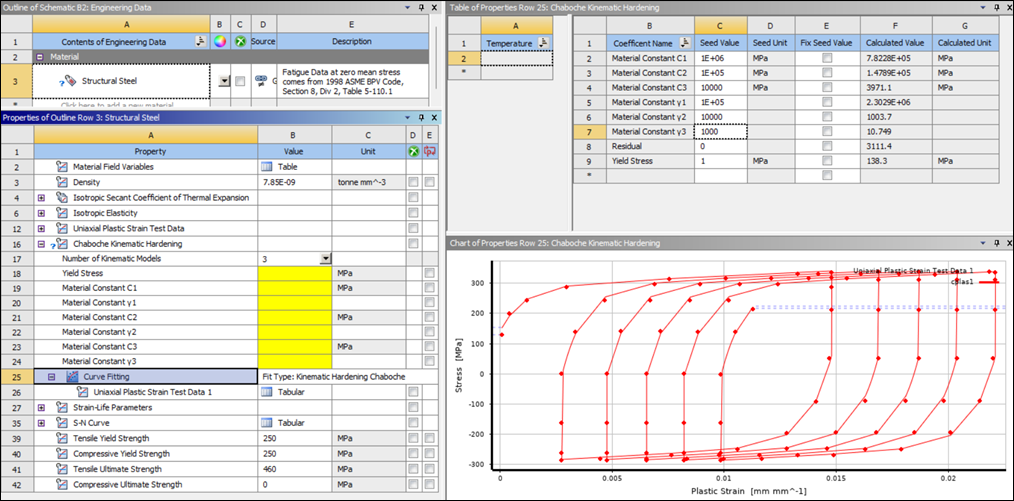The width and height of the screenshot is (1014, 501).
Task: Open dropdown in Structural Steel column B cell
Action: [x=224, y=81]
